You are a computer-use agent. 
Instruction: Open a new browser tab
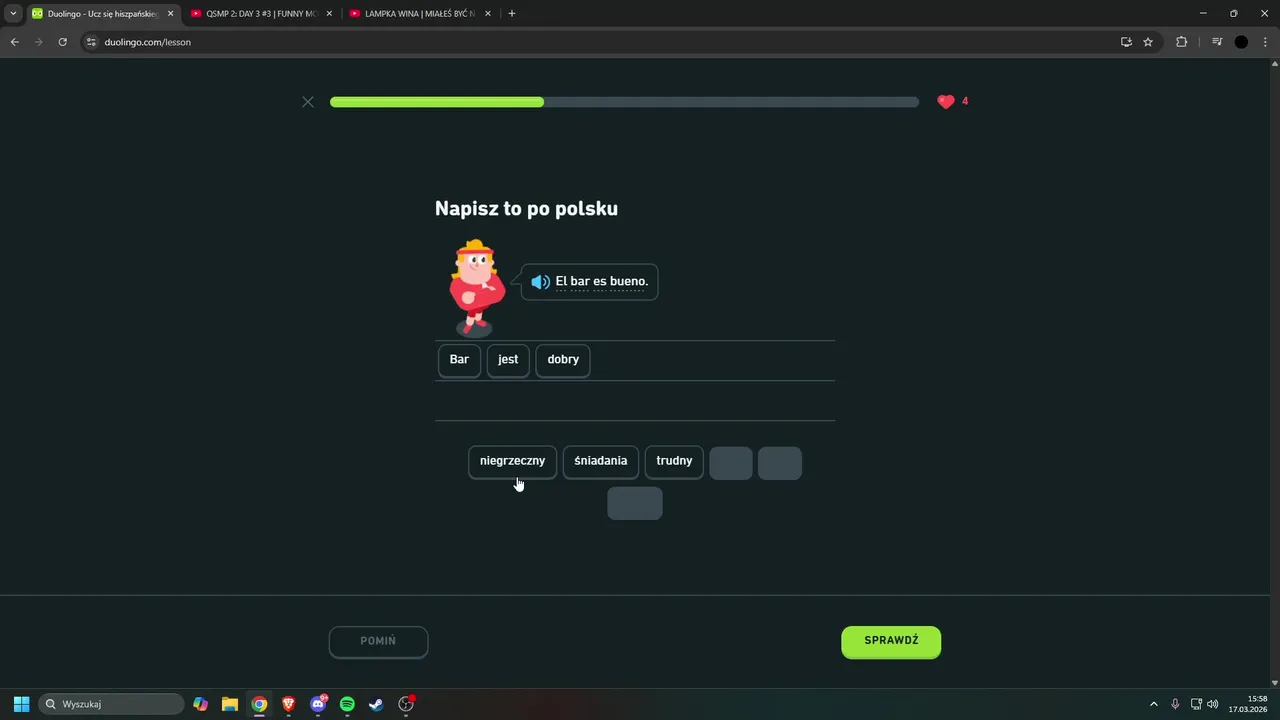click(x=512, y=14)
